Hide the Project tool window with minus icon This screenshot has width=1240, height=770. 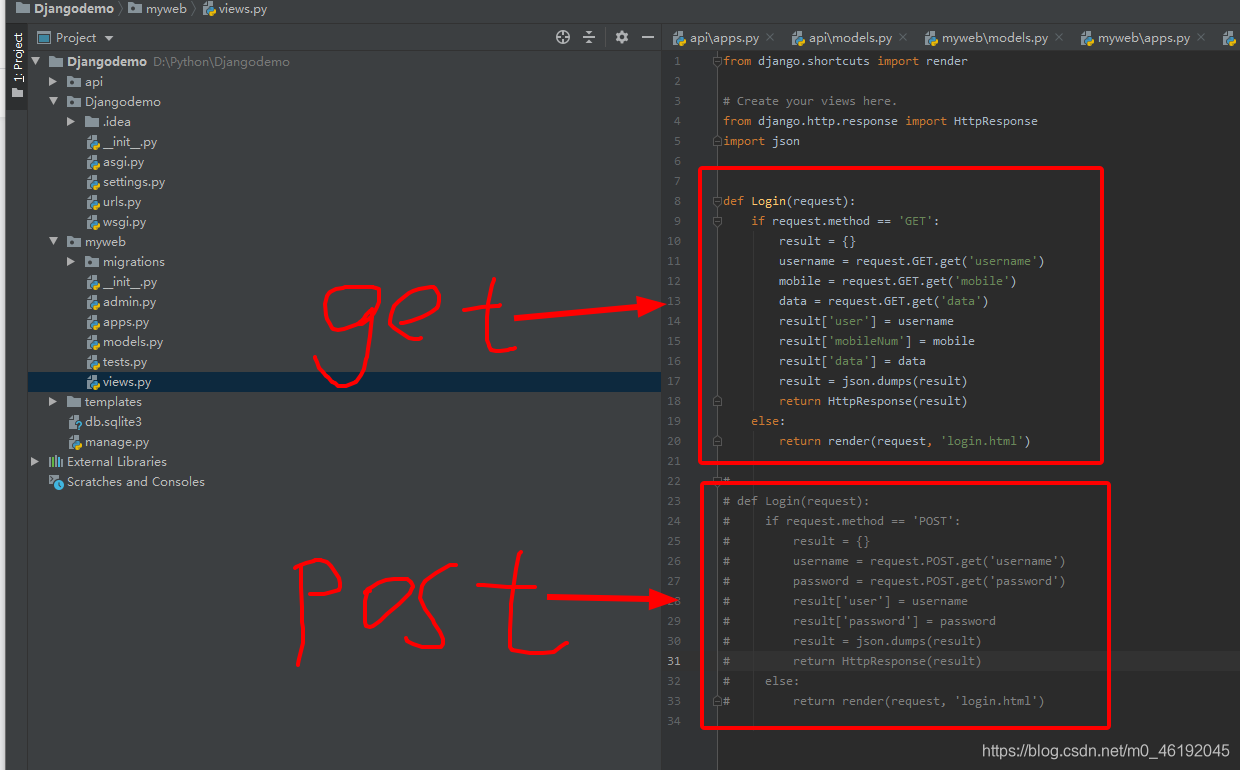648,37
